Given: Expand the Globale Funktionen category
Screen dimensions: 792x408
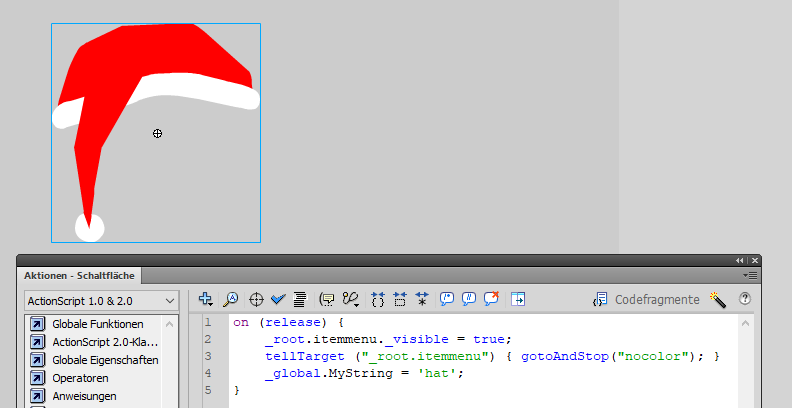Looking at the screenshot, I should tap(97, 324).
